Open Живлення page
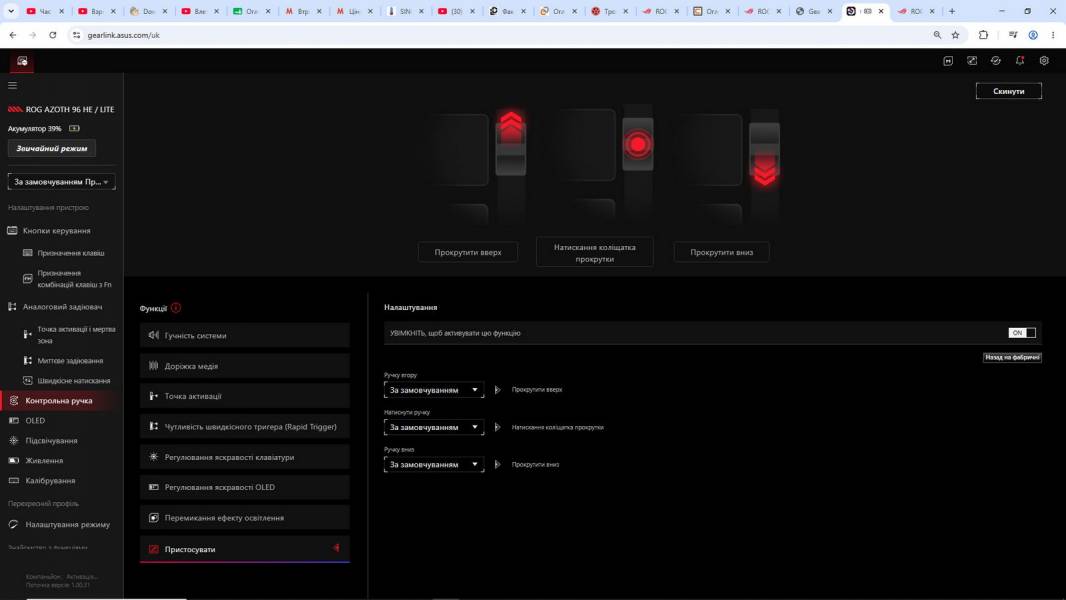The height and width of the screenshot is (600, 1066). tap(44, 461)
